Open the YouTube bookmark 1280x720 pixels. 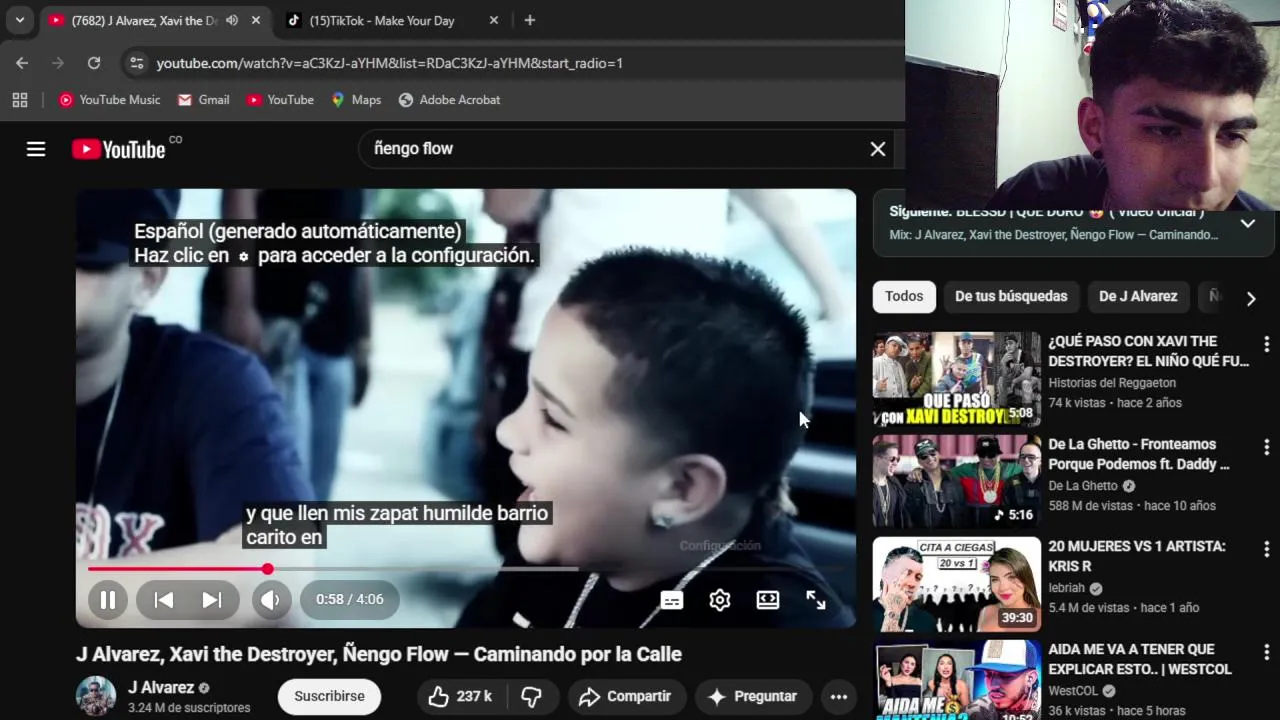(x=280, y=100)
